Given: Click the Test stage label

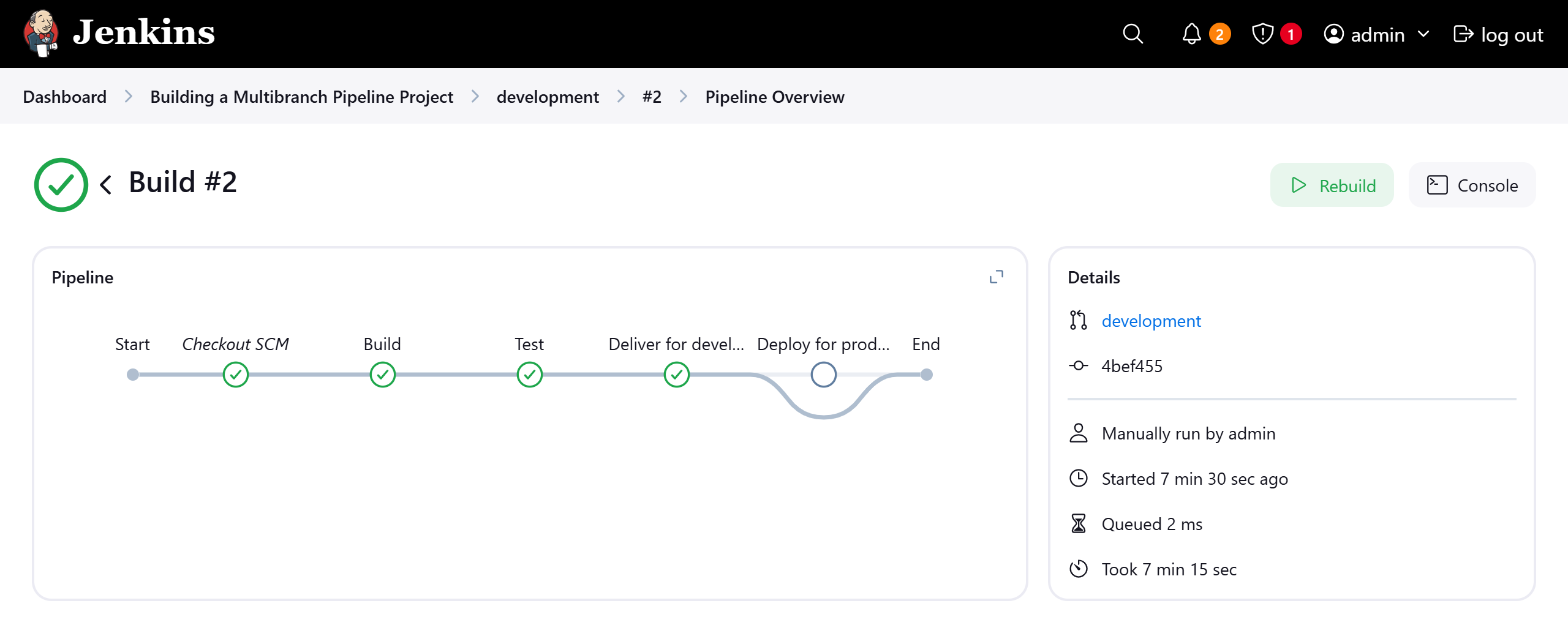Looking at the screenshot, I should 529,344.
